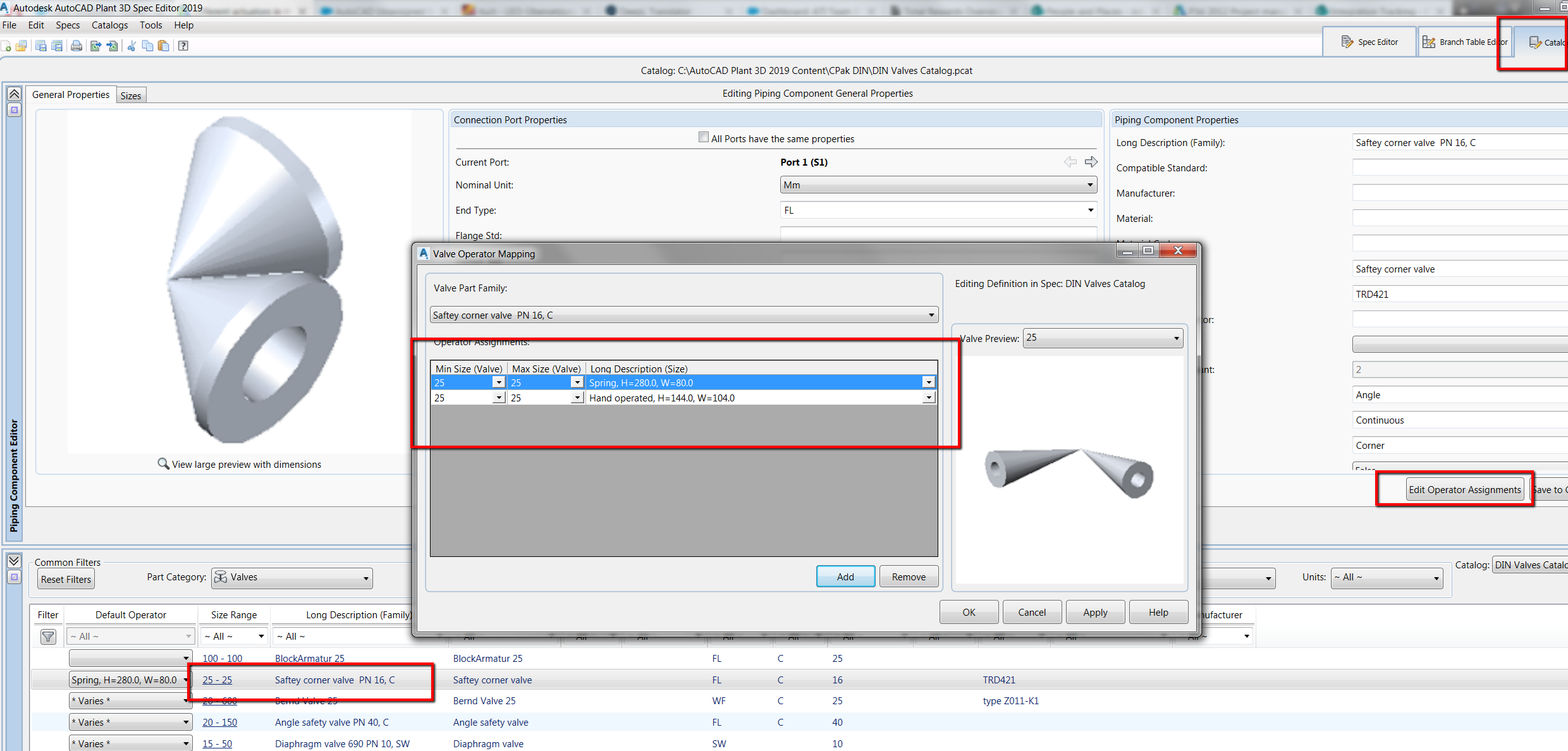Click the 15 - 50 size range link
The image size is (1568, 751).
(217, 743)
